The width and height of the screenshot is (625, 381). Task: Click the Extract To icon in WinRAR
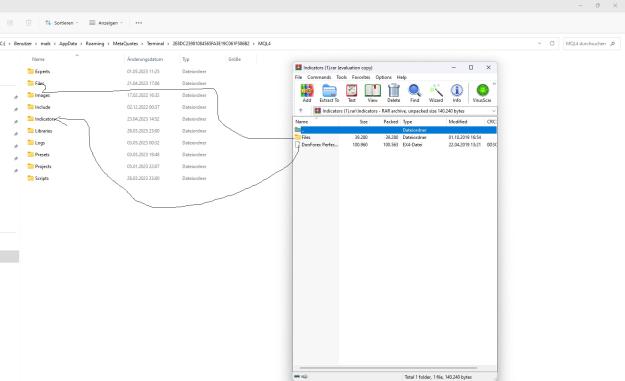(329, 93)
